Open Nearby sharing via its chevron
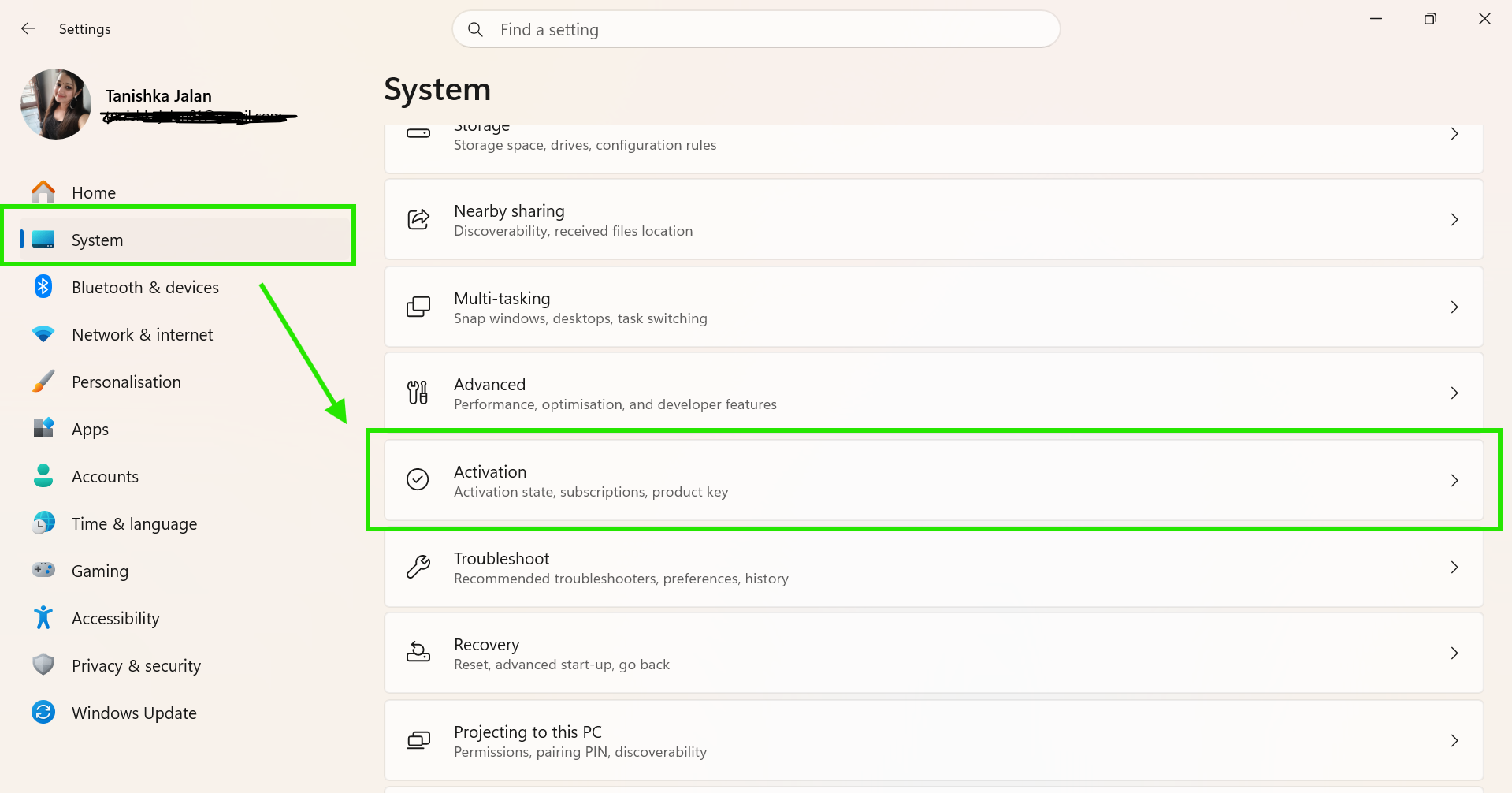Viewport: 1512px width, 793px height. (x=1454, y=220)
